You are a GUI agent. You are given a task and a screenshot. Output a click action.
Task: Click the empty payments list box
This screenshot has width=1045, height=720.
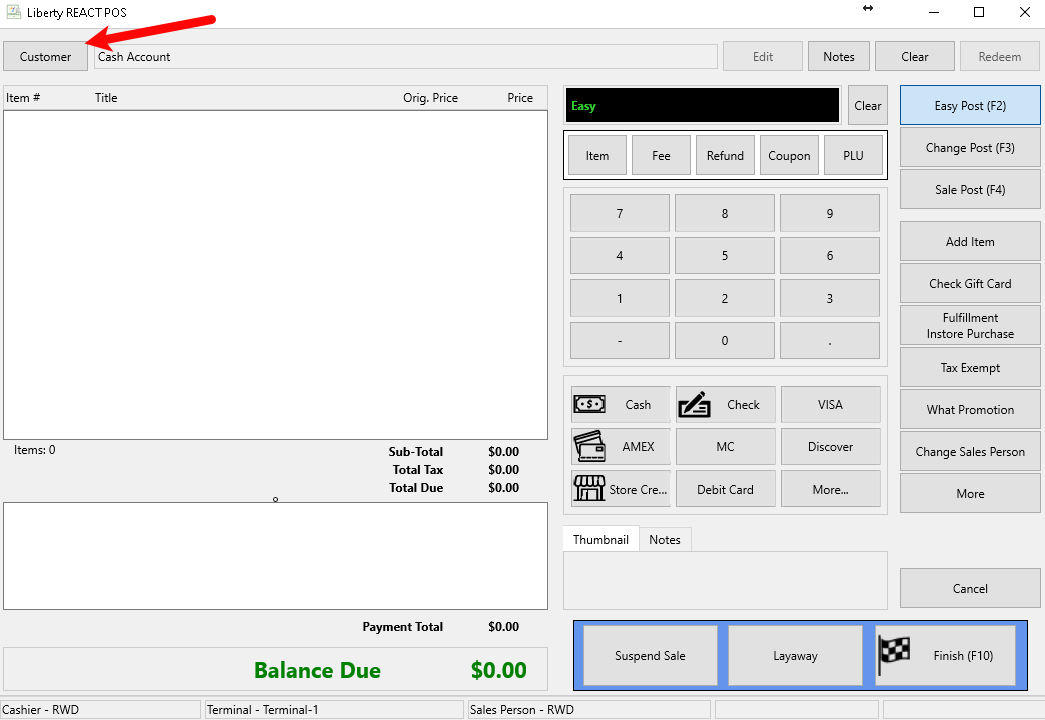point(275,555)
